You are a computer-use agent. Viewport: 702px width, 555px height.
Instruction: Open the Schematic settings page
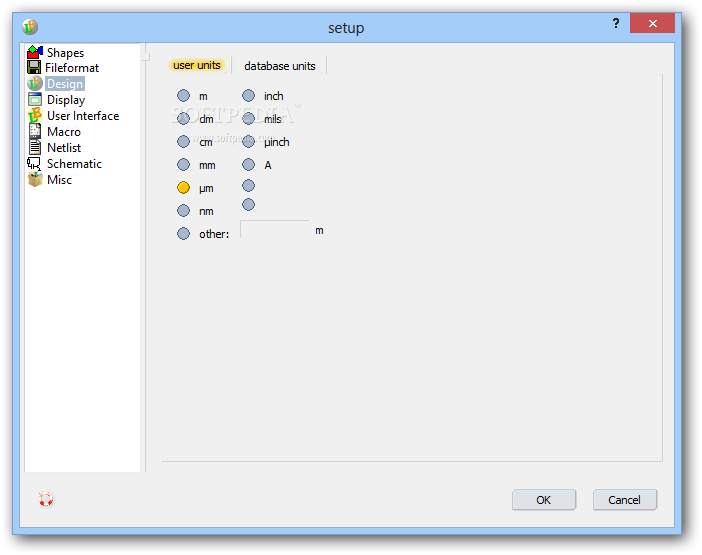74,164
